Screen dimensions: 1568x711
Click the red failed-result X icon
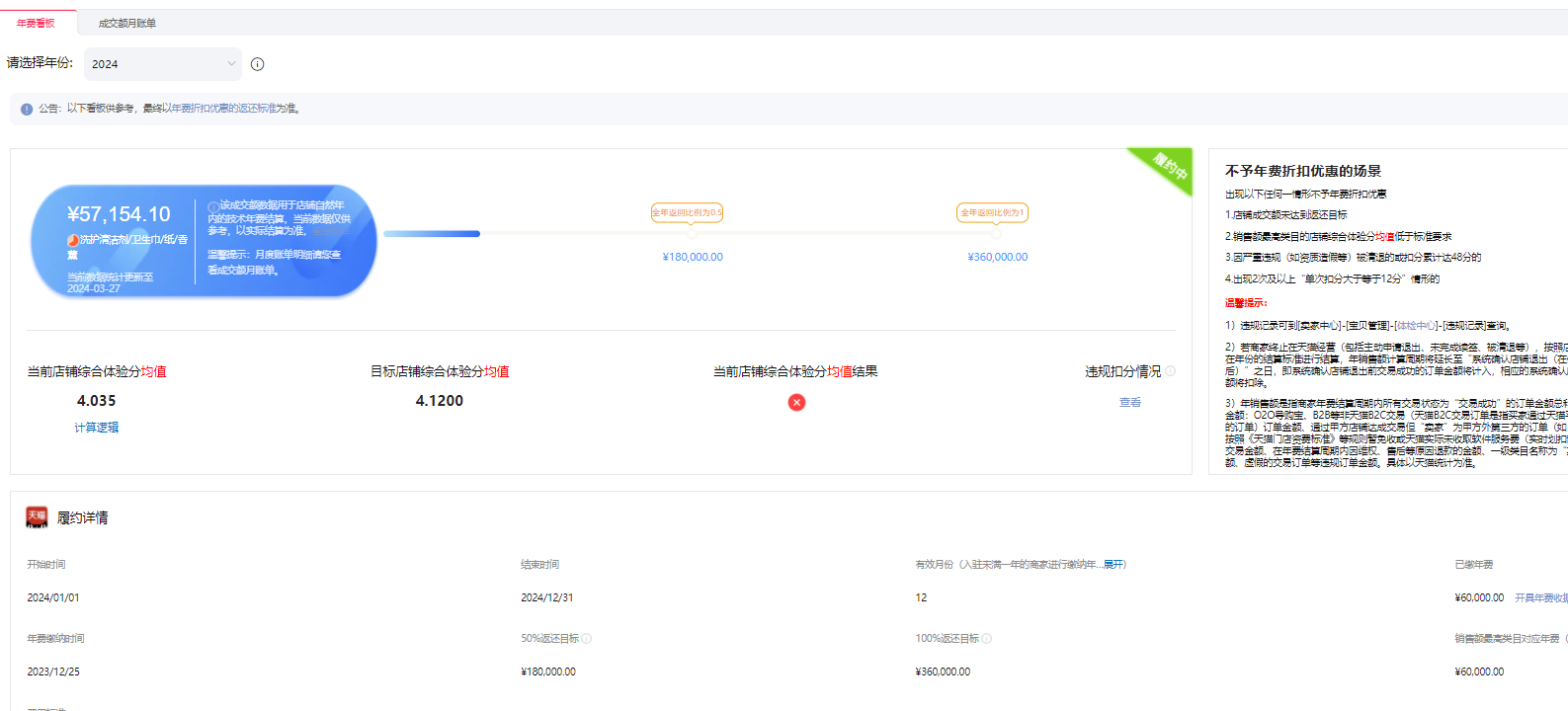[796, 402]
